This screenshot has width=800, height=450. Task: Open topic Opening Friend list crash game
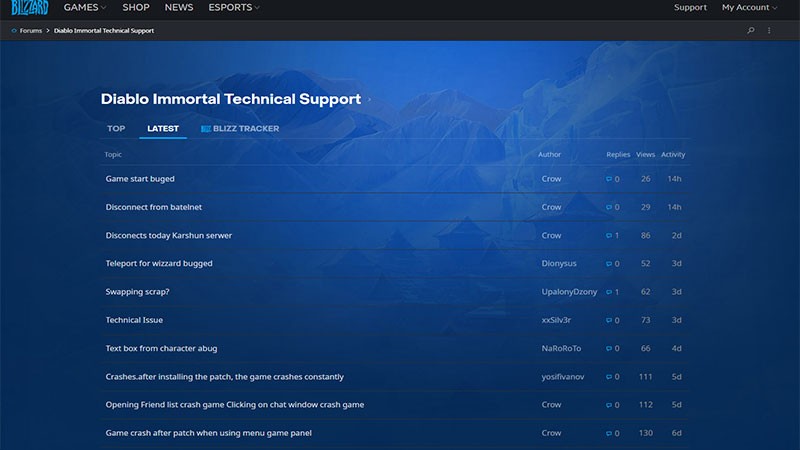235,405
